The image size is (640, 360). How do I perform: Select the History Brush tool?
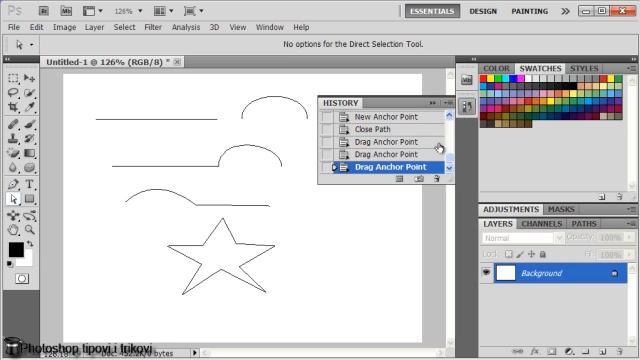[x=29, y=138]
